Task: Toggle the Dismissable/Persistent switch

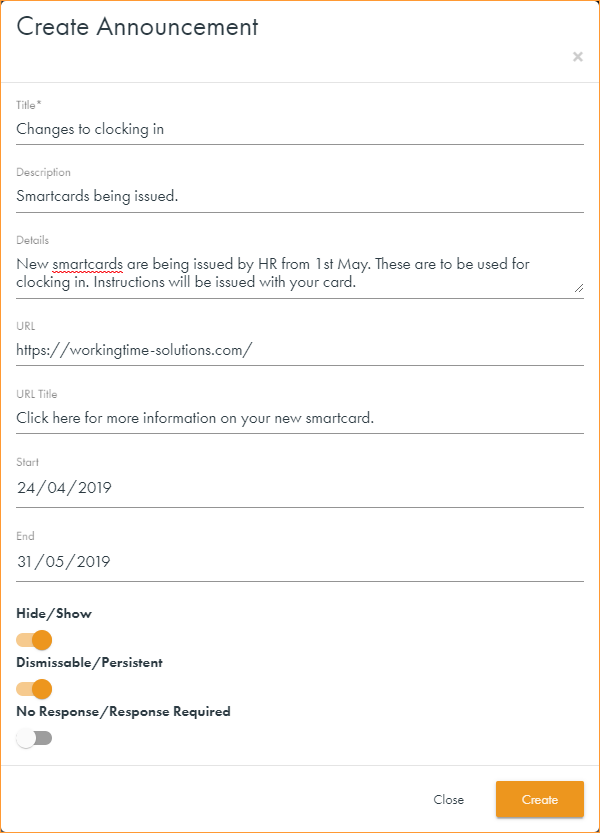Action: (34, 689)
